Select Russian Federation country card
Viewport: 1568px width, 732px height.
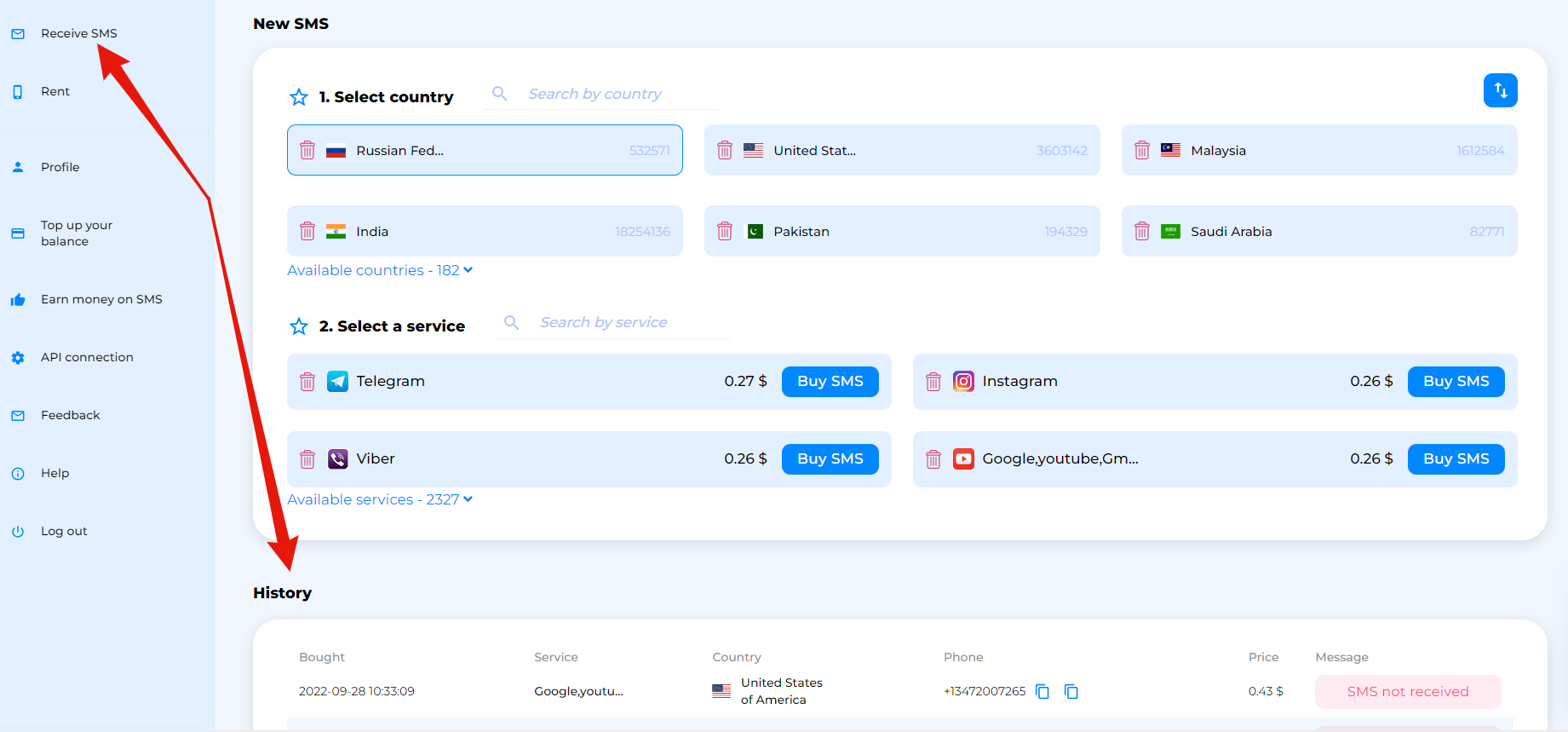tap(485, 150)
